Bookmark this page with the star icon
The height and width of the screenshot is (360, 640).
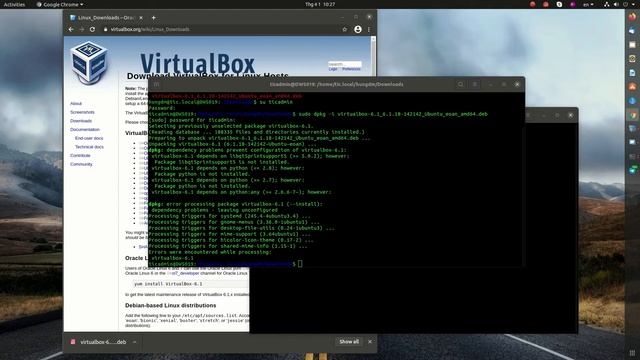[x=344, y=29]
